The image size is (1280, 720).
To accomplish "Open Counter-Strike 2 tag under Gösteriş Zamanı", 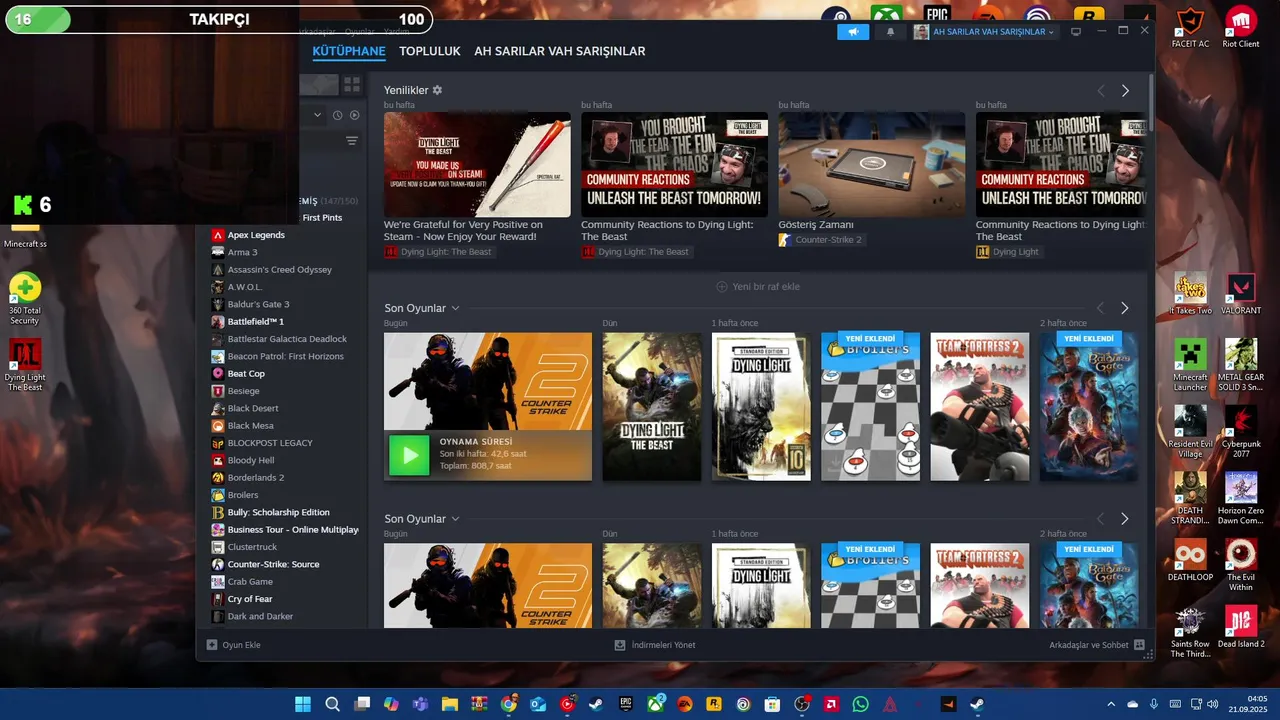I will coord(820,240).
